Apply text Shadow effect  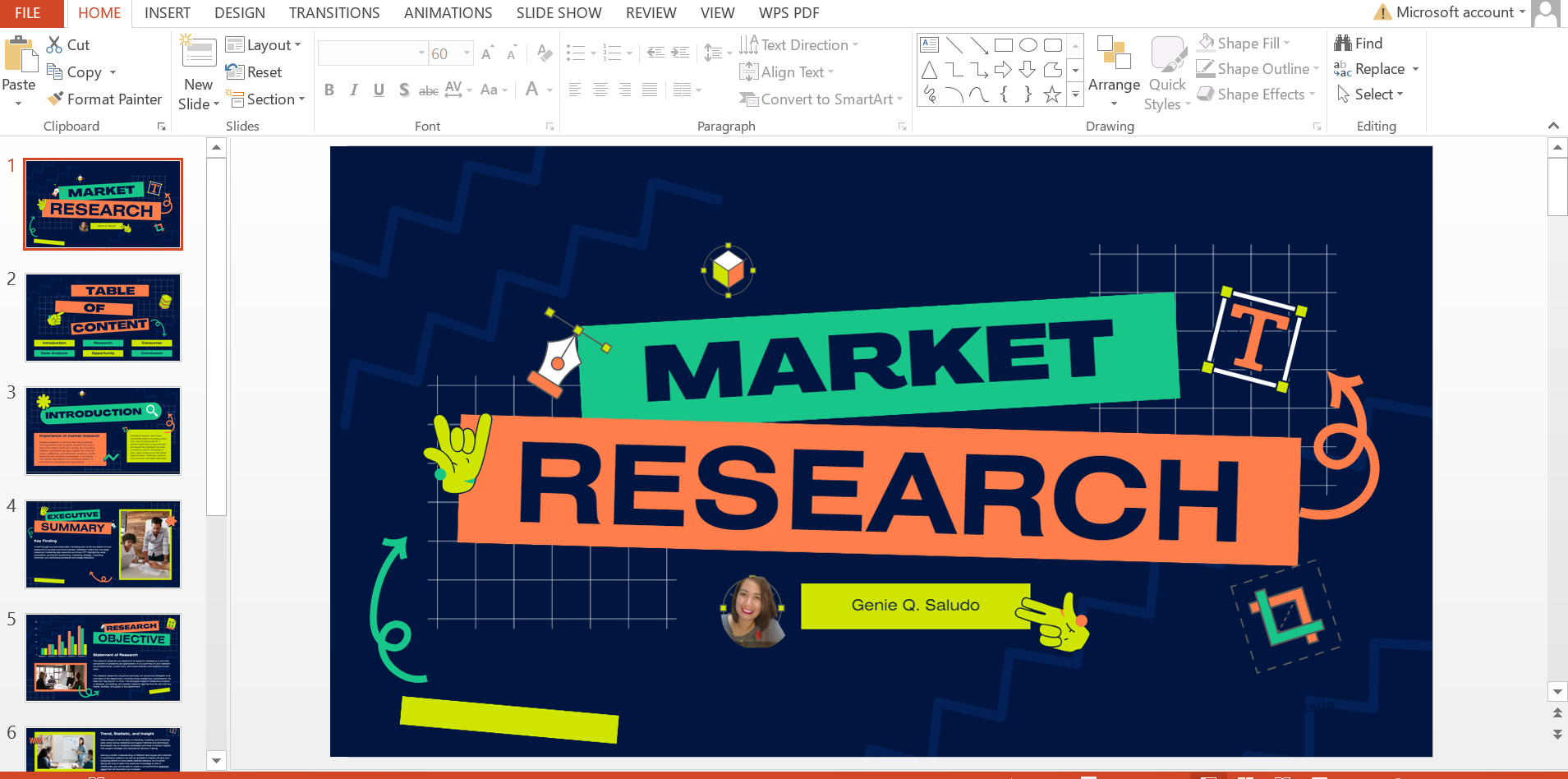(x=404, y=90)
